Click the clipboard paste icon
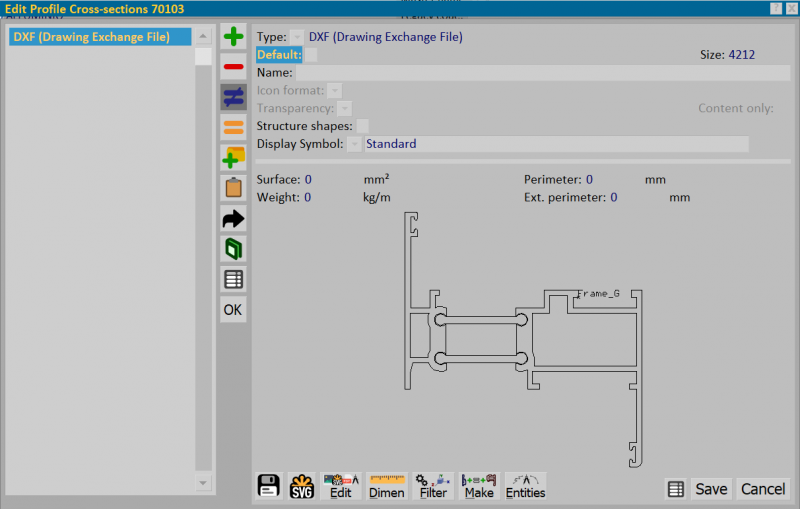Screen dimensions: 800x509 click(234, 188)
